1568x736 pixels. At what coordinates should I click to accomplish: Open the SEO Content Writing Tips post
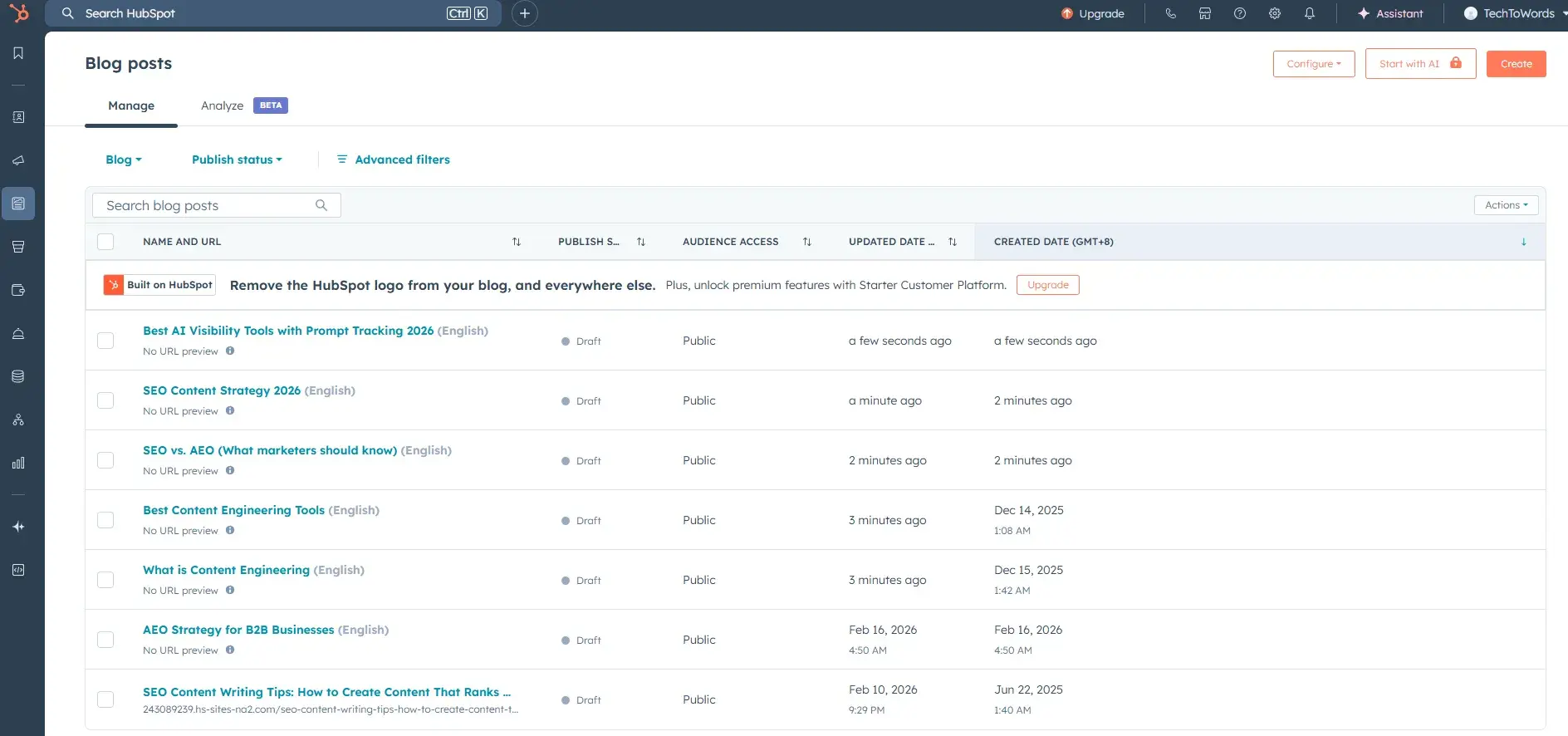[x=326, y=692]
